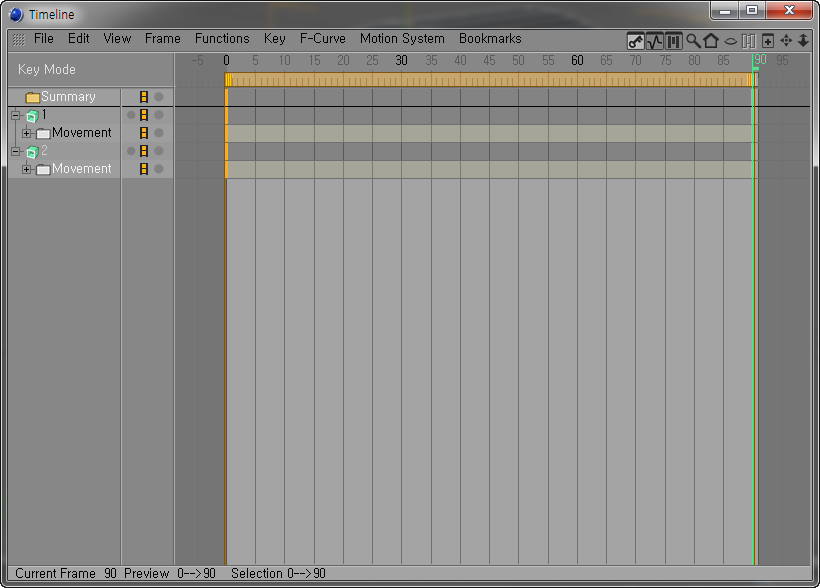Click the home icon to frame all
Viewport: 820px width, 588px height.
pos(711,41)
